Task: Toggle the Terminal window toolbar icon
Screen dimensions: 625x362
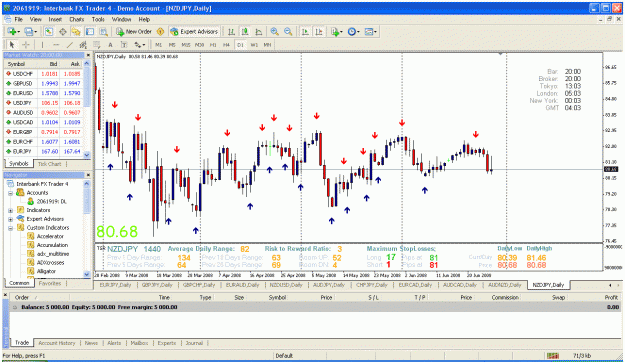Action: click(90, 31)
